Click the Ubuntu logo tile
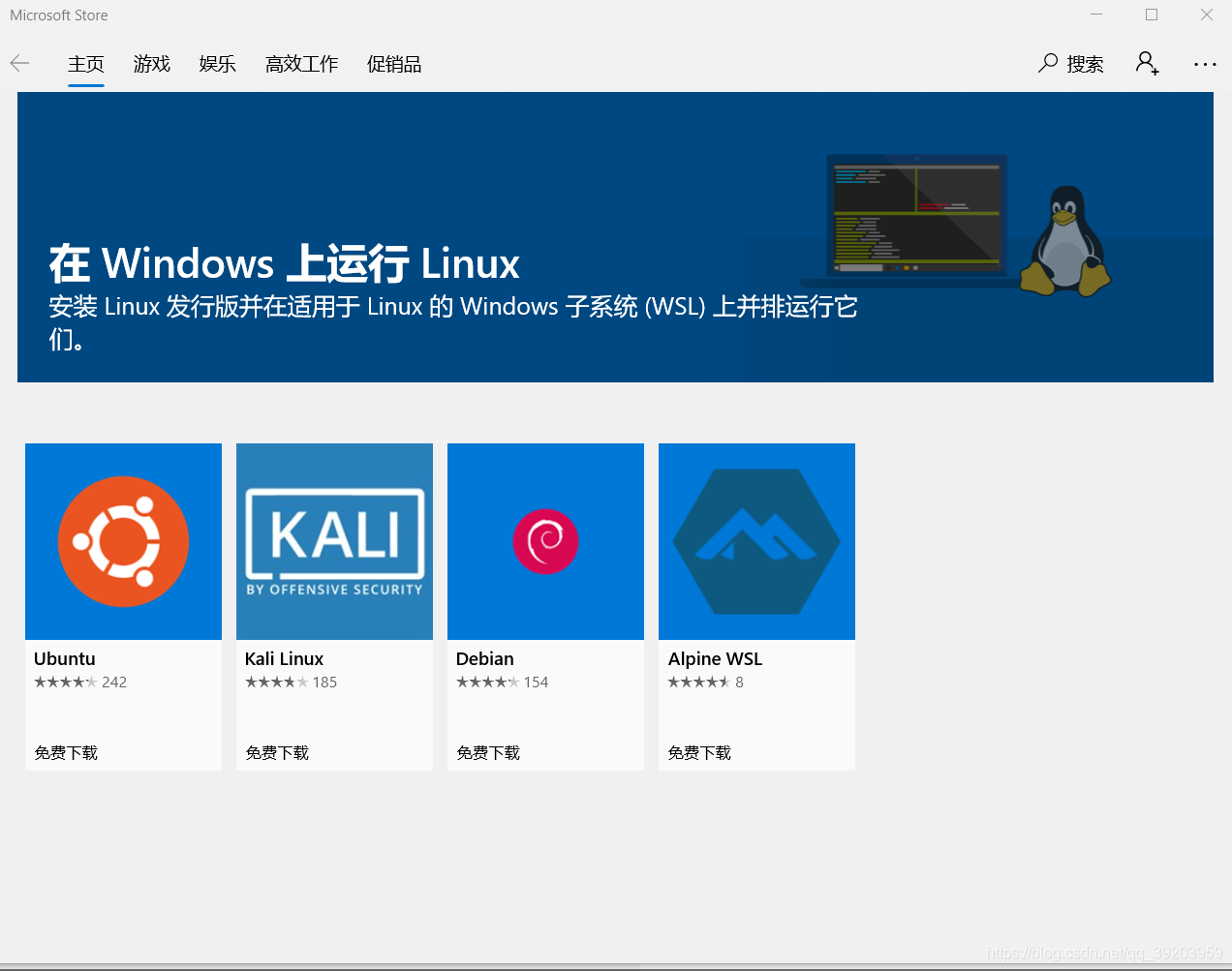The width and height of the screenshot is (1232, 971). click(123, 541)
